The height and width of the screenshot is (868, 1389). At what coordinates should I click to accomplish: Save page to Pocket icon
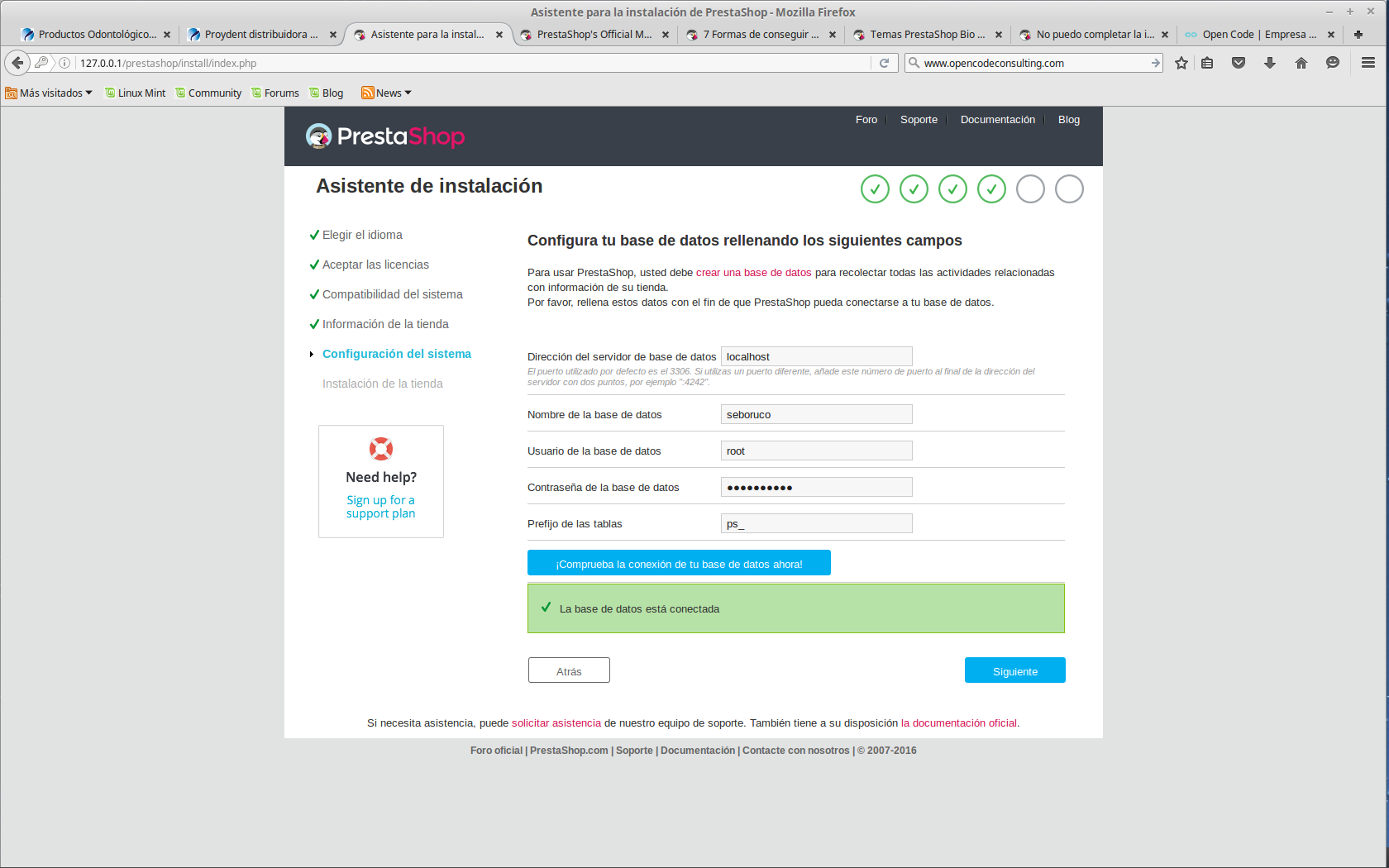1239,63
